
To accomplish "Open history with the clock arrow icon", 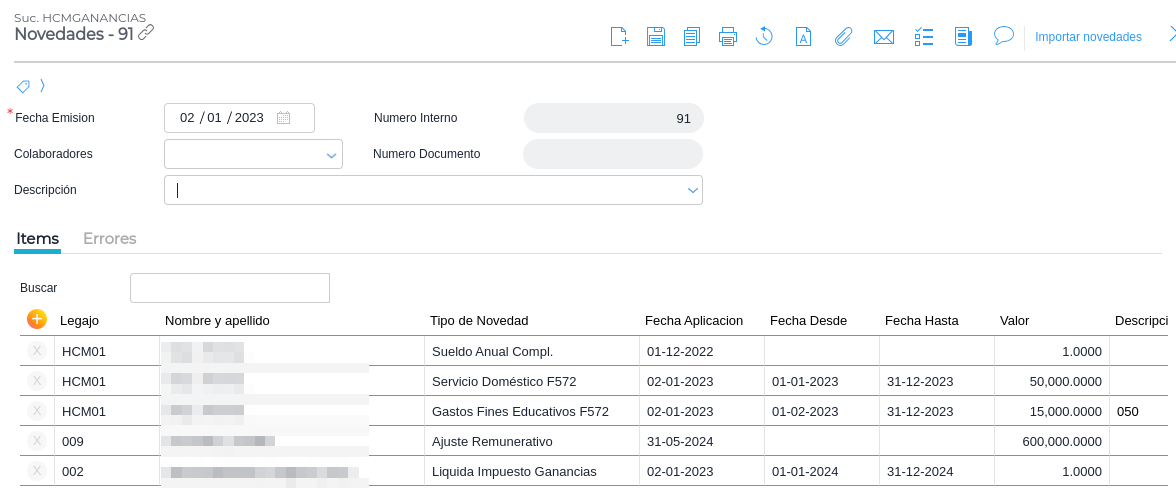I will tap(764, 37).
